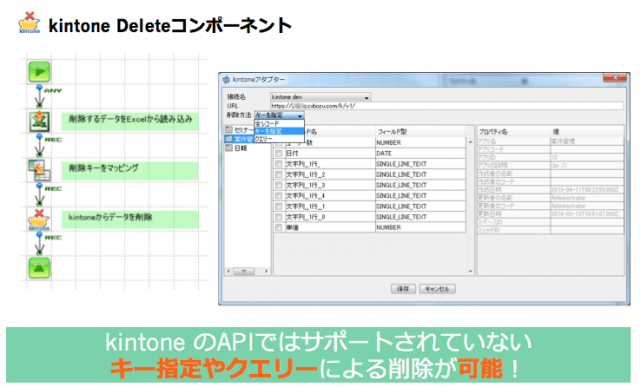
Task: Check the 文字列_1行_4 field checkbox
Action: click(x=279, y=196)
